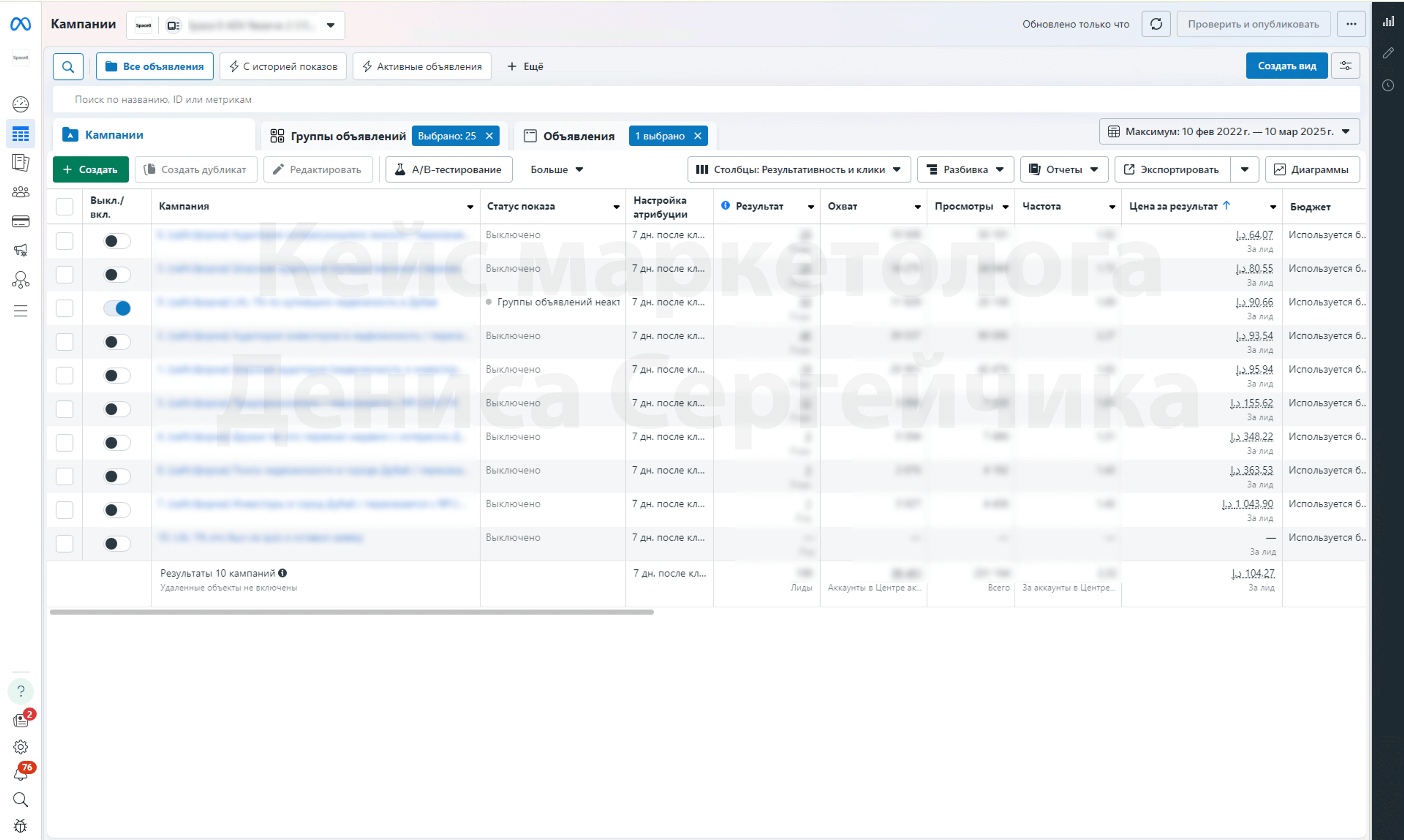Open Campaigns table icon in sidebar
The width and height of the screenshot is (1404, 840).
point(20,134)
